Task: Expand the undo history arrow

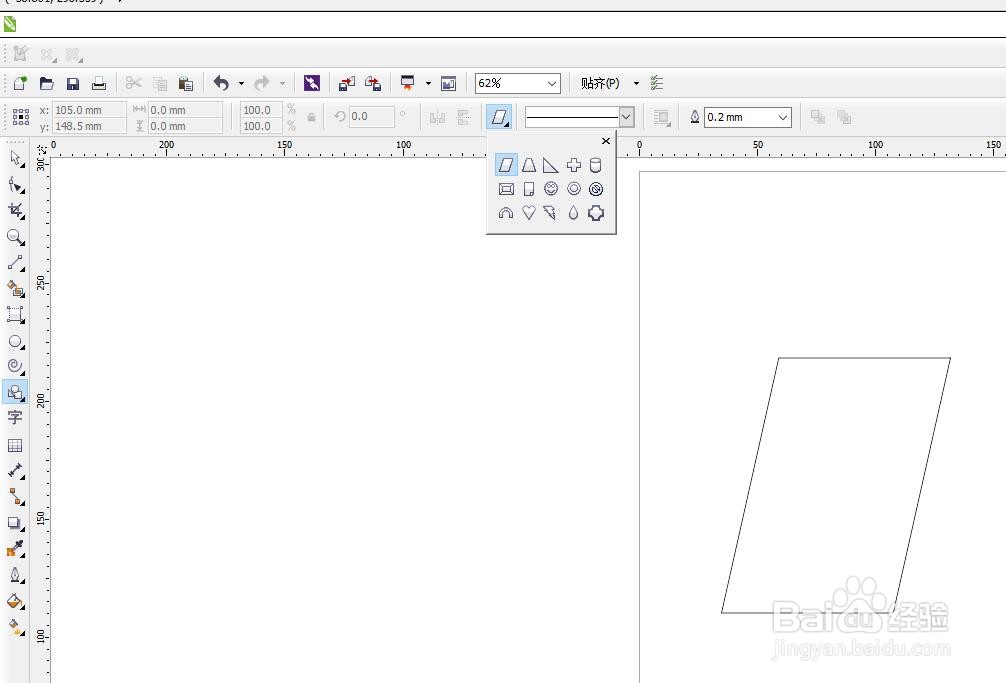Action: coord(241,83)
